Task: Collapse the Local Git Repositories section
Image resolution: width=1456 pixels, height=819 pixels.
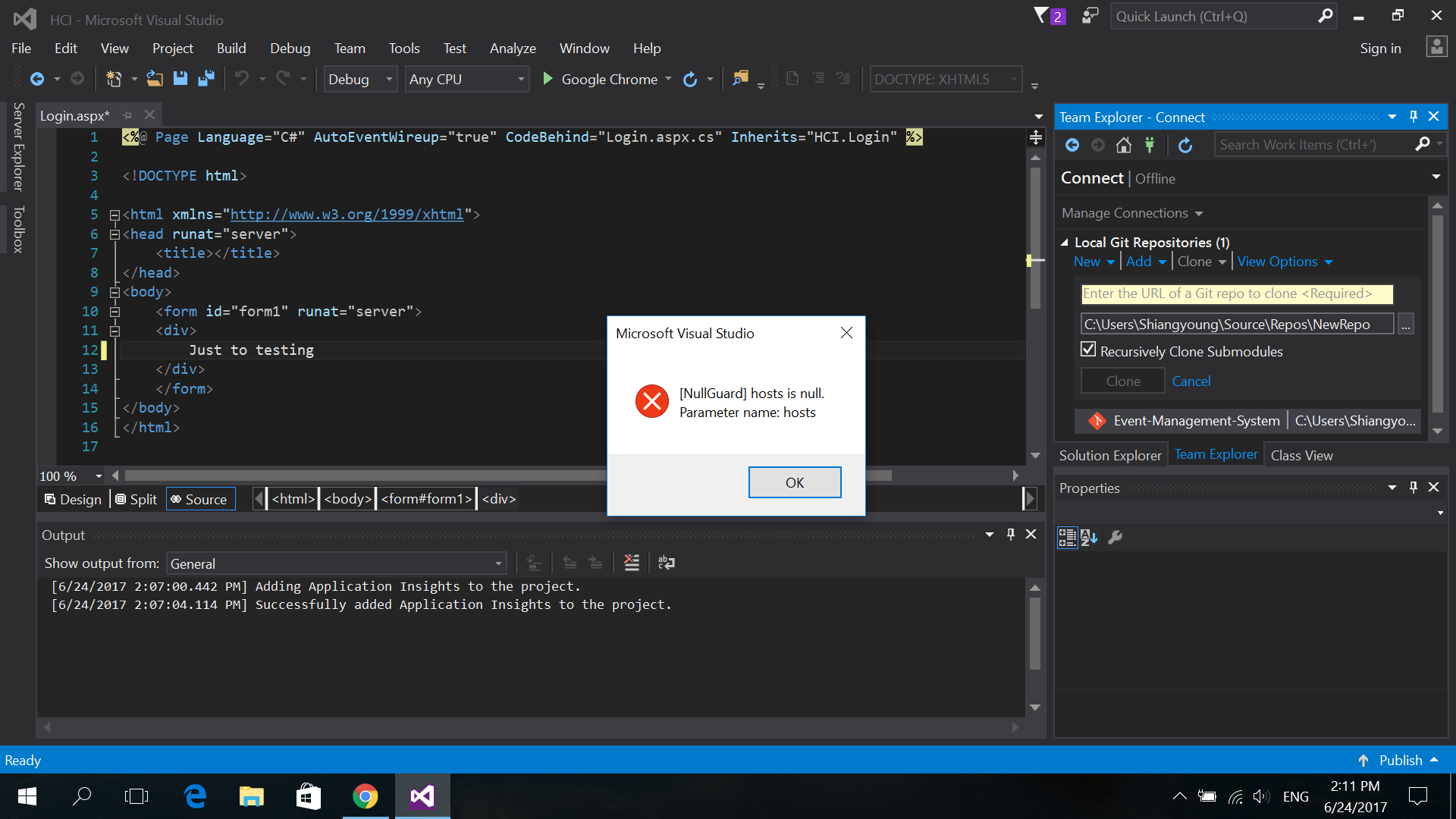Action: pyautogui.click(x=1065, y=242)
